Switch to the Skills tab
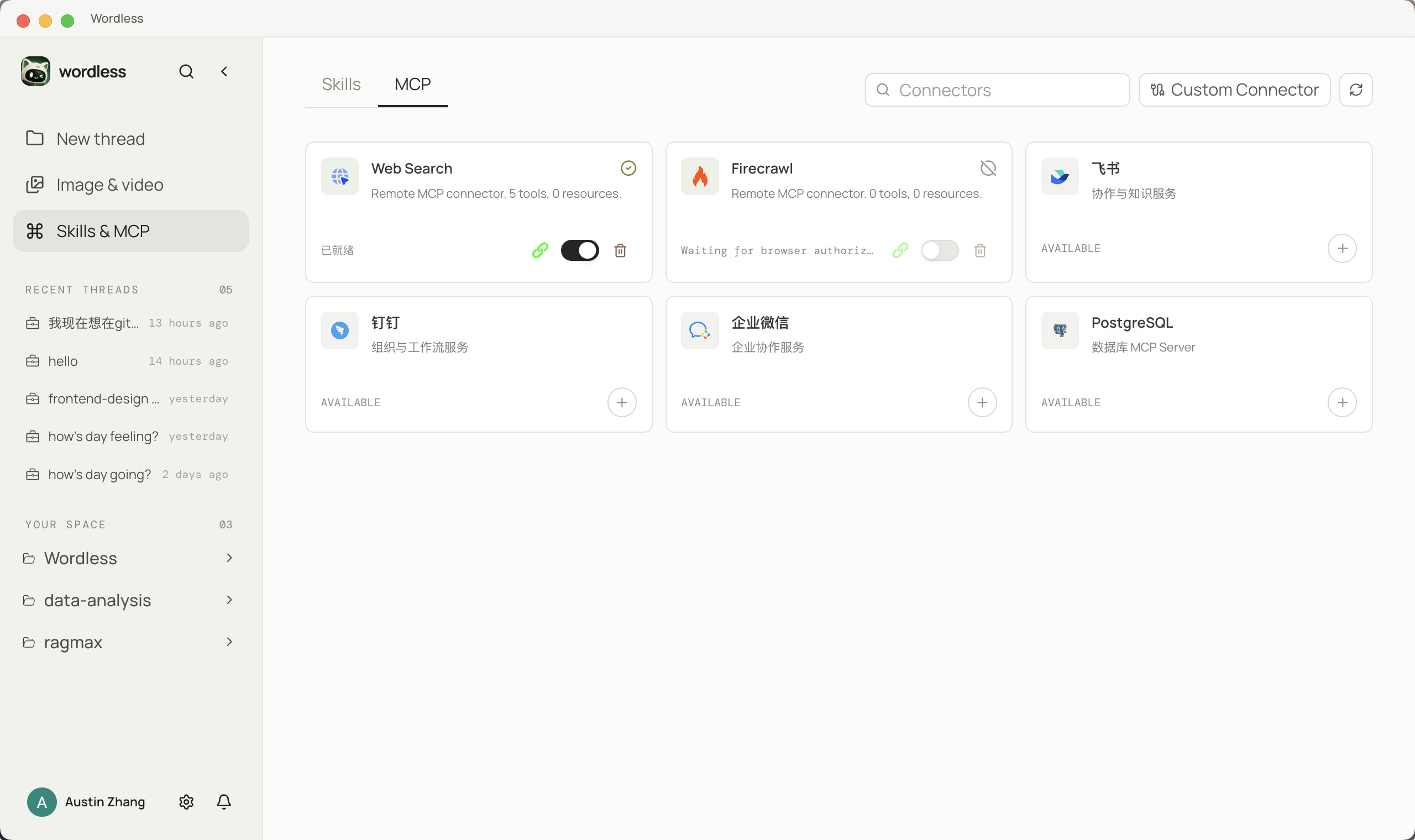 (341, 85)
